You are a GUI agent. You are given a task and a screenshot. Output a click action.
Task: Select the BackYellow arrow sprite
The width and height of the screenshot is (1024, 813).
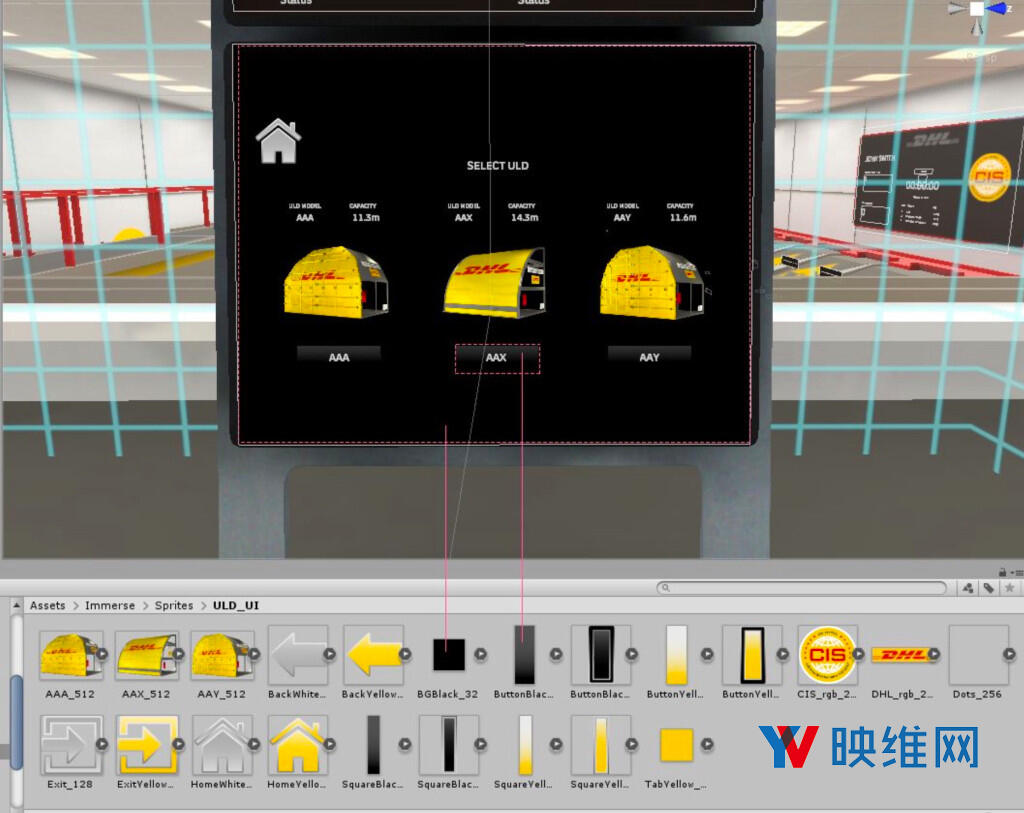point(372,654)
